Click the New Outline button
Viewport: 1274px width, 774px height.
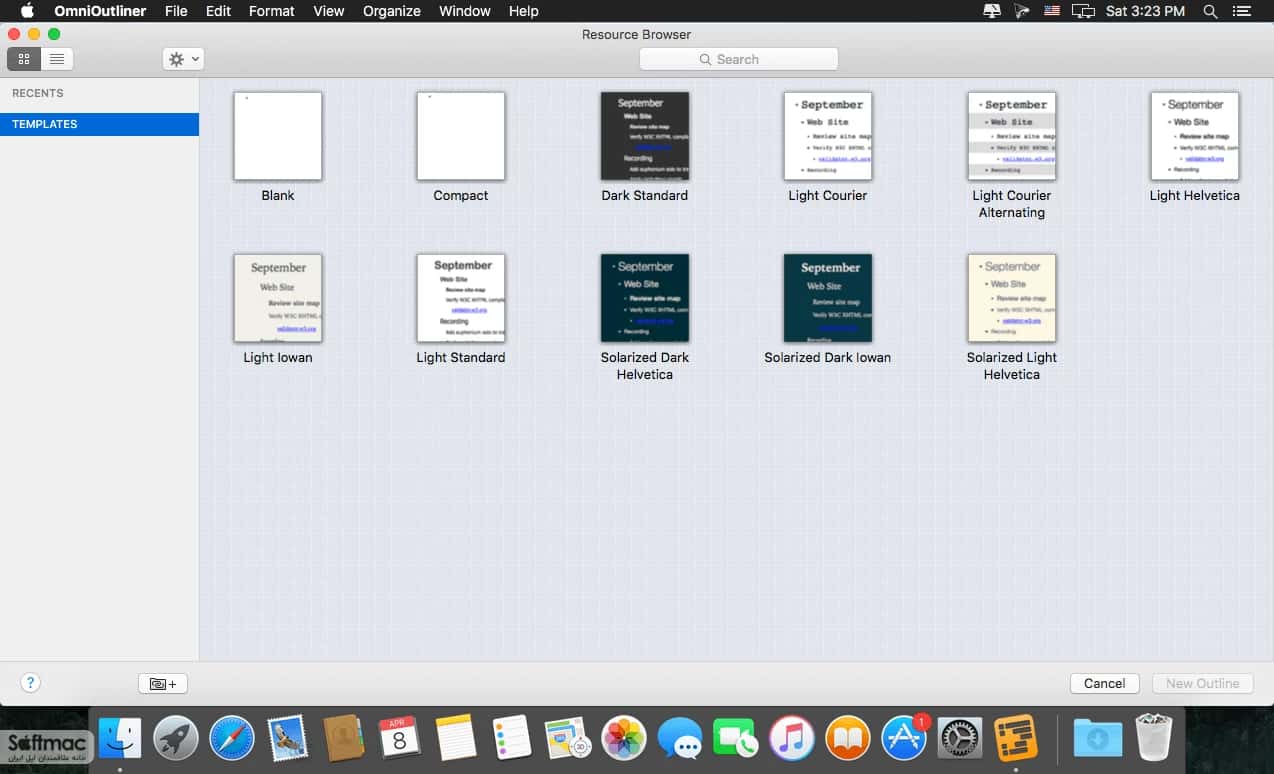1202,683
